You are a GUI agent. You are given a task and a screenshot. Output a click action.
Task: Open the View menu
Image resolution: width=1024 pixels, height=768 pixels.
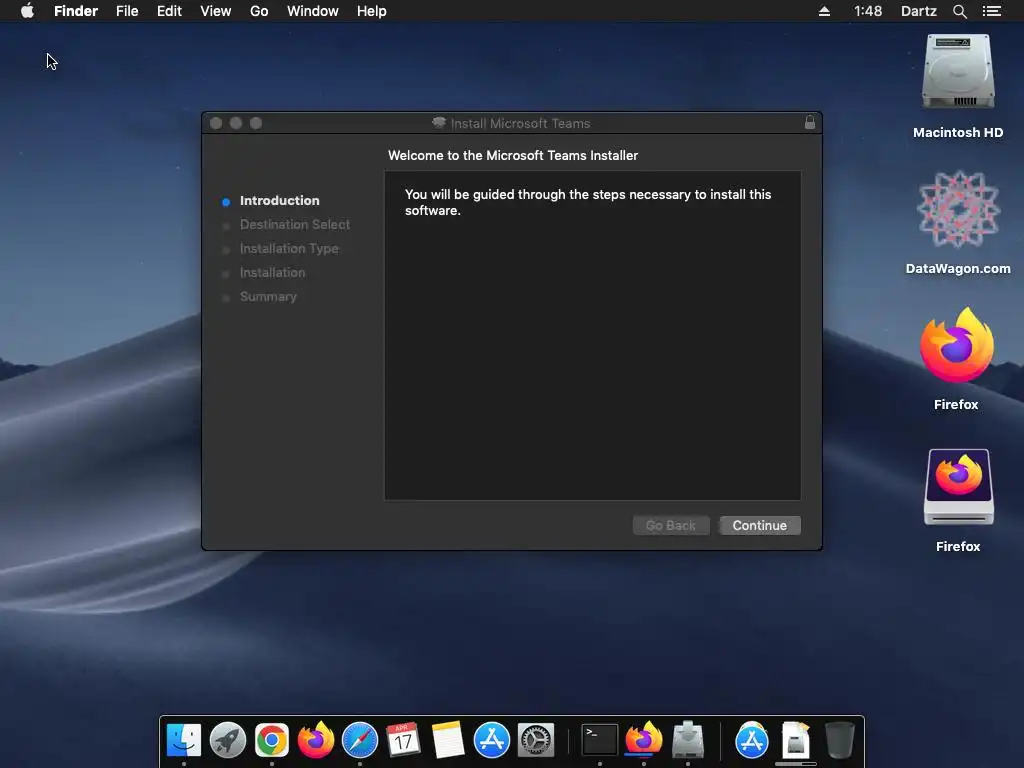[216, 11]
